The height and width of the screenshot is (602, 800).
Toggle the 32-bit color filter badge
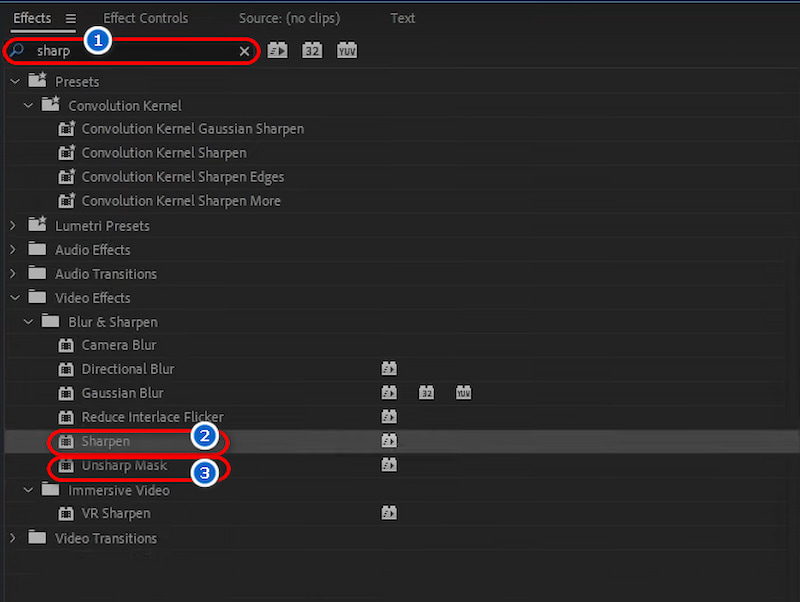(312, 50)
